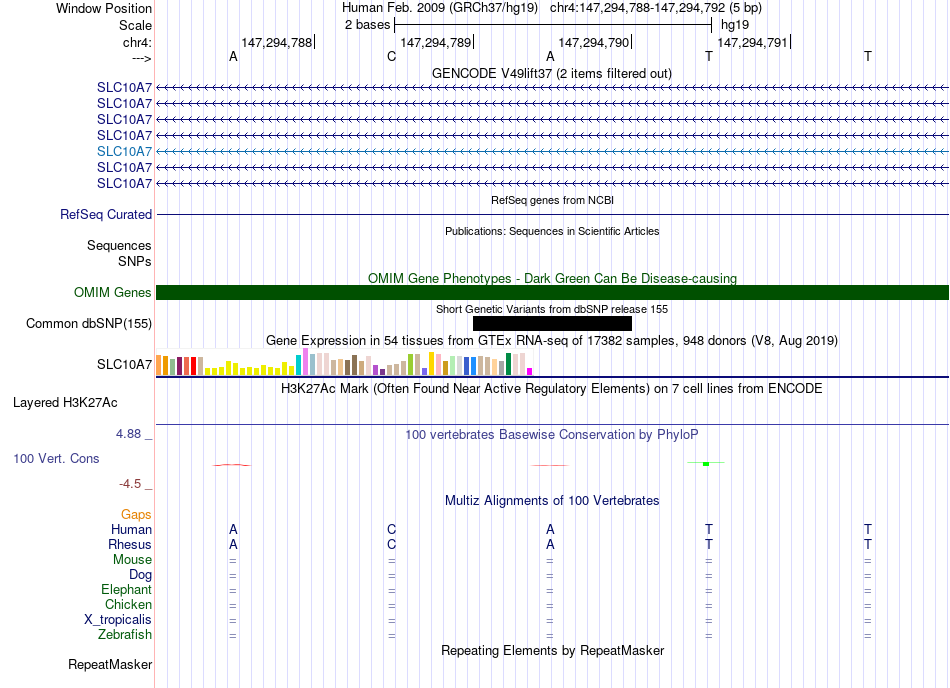Click the green PhyloP conservation mark
The image size is (950, 688).
(706, 463)
